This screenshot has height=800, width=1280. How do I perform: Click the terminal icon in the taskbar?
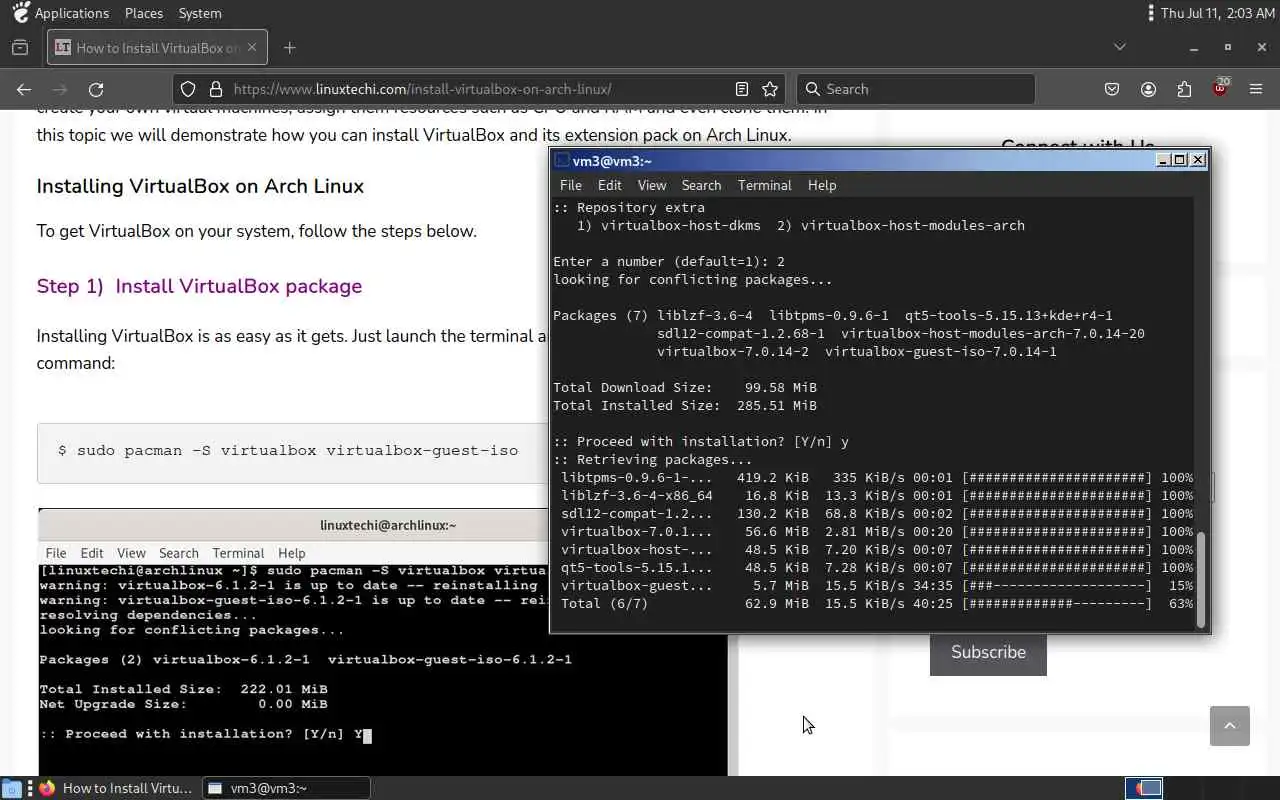tap(214, 788)
